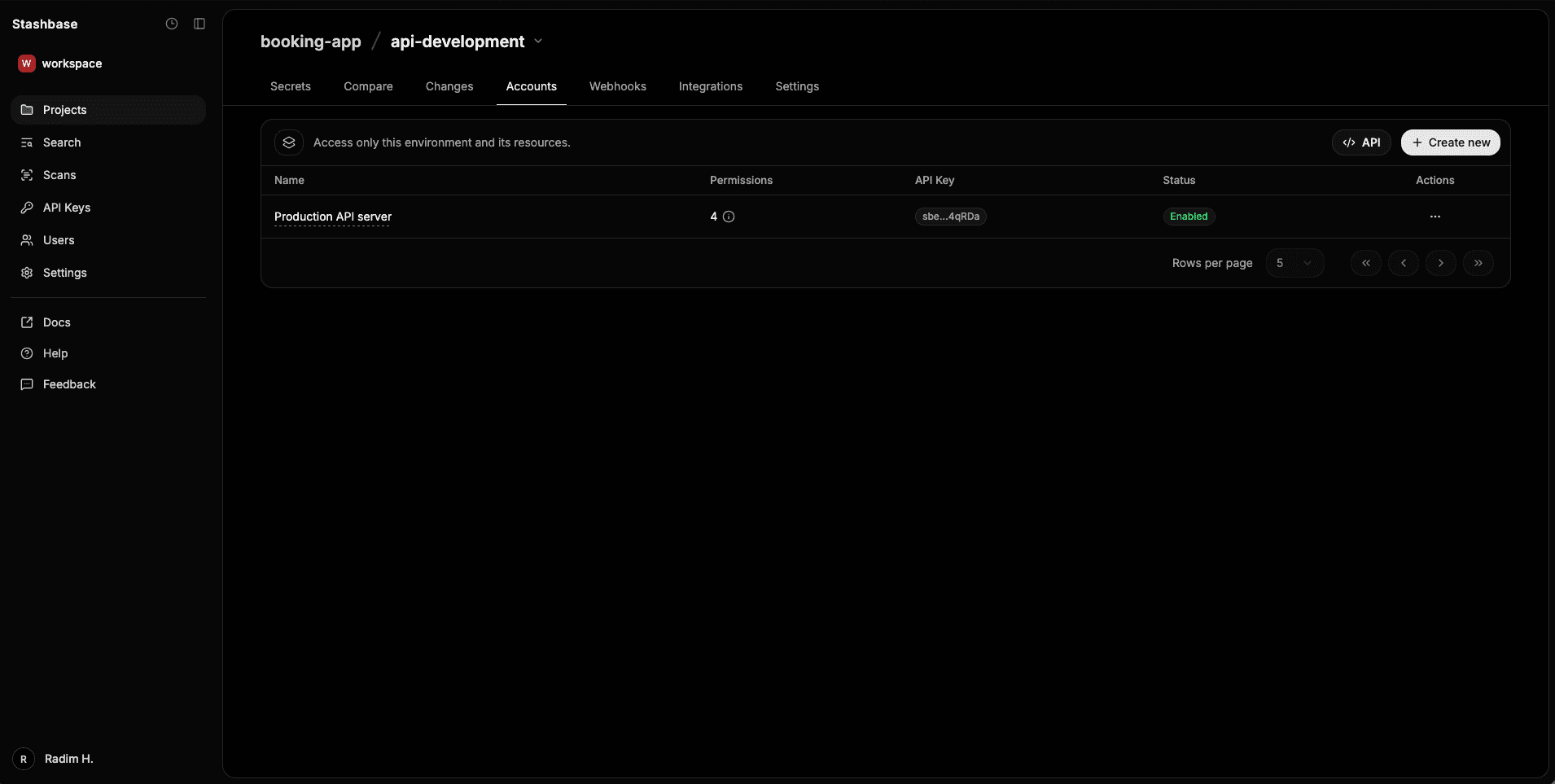The width and height of the screenshot is (1555, 784).
Task: Switch to the Secrets tab
Action: pos(291,86)
